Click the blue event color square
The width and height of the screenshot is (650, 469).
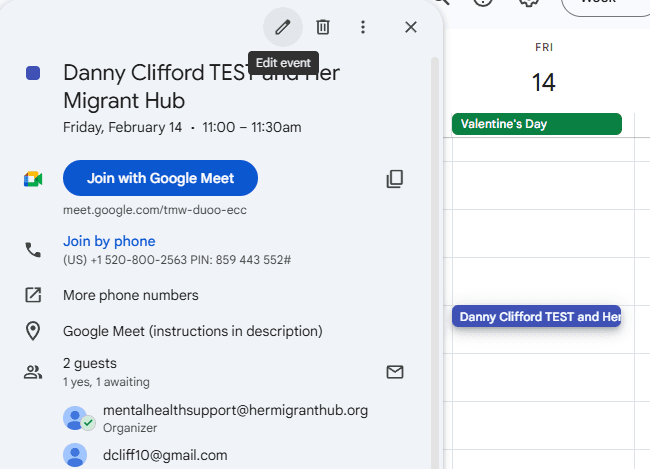click(33, 73)
